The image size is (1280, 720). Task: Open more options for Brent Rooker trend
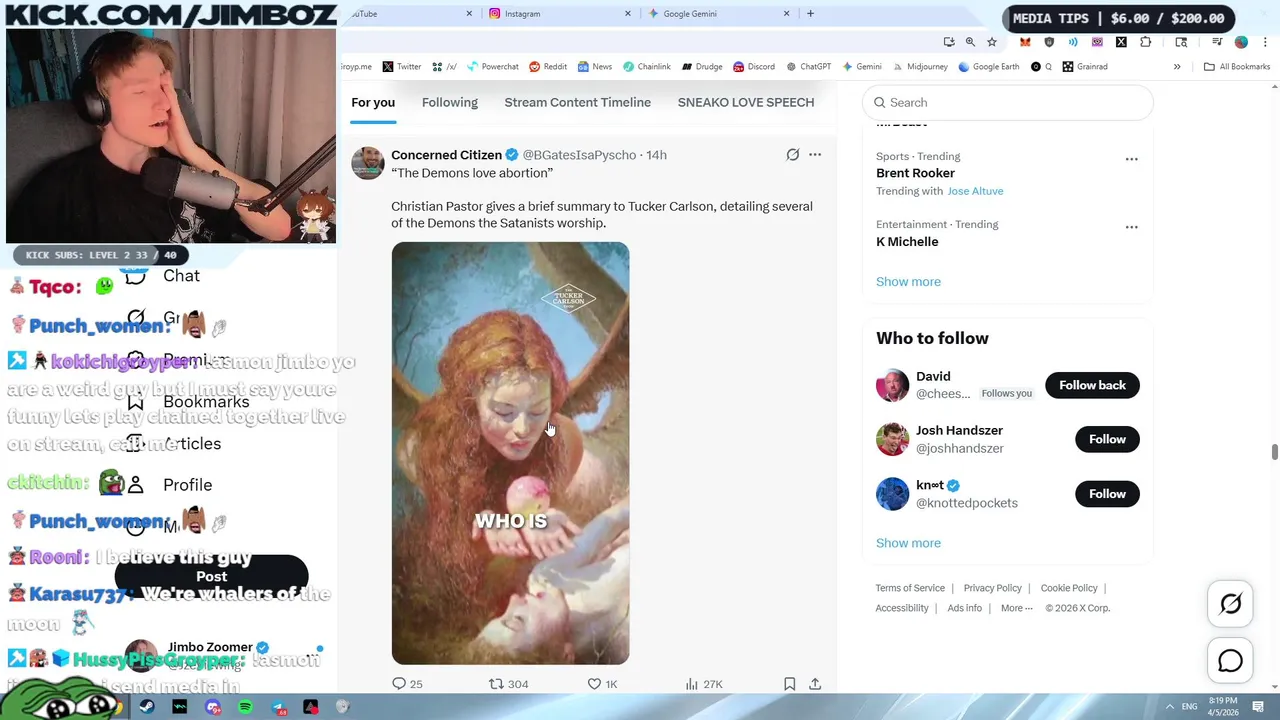tap(1131, 159)
